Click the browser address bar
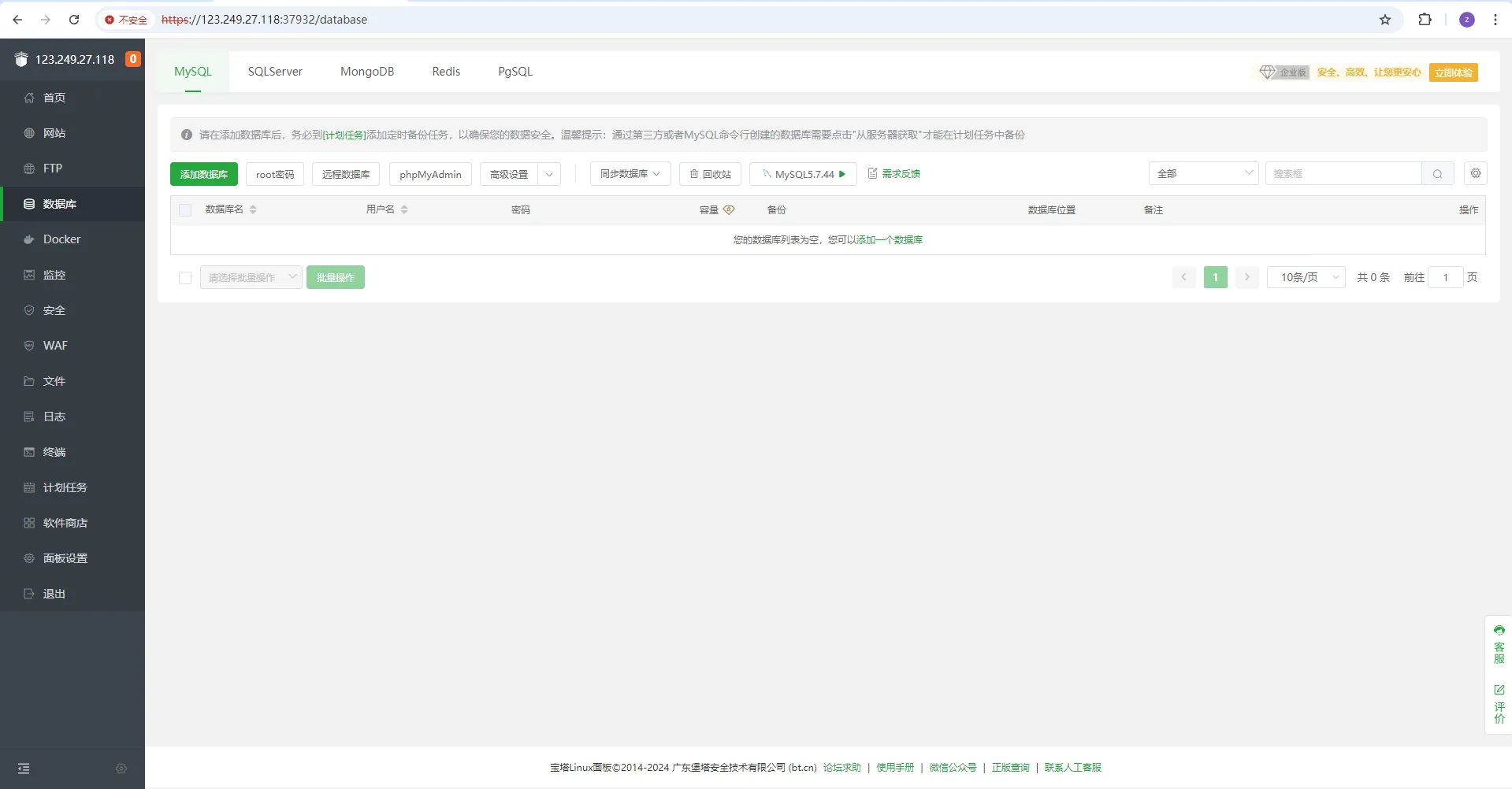The width and height of the screenshot is (1512, 789). click(x=749, y=20)
